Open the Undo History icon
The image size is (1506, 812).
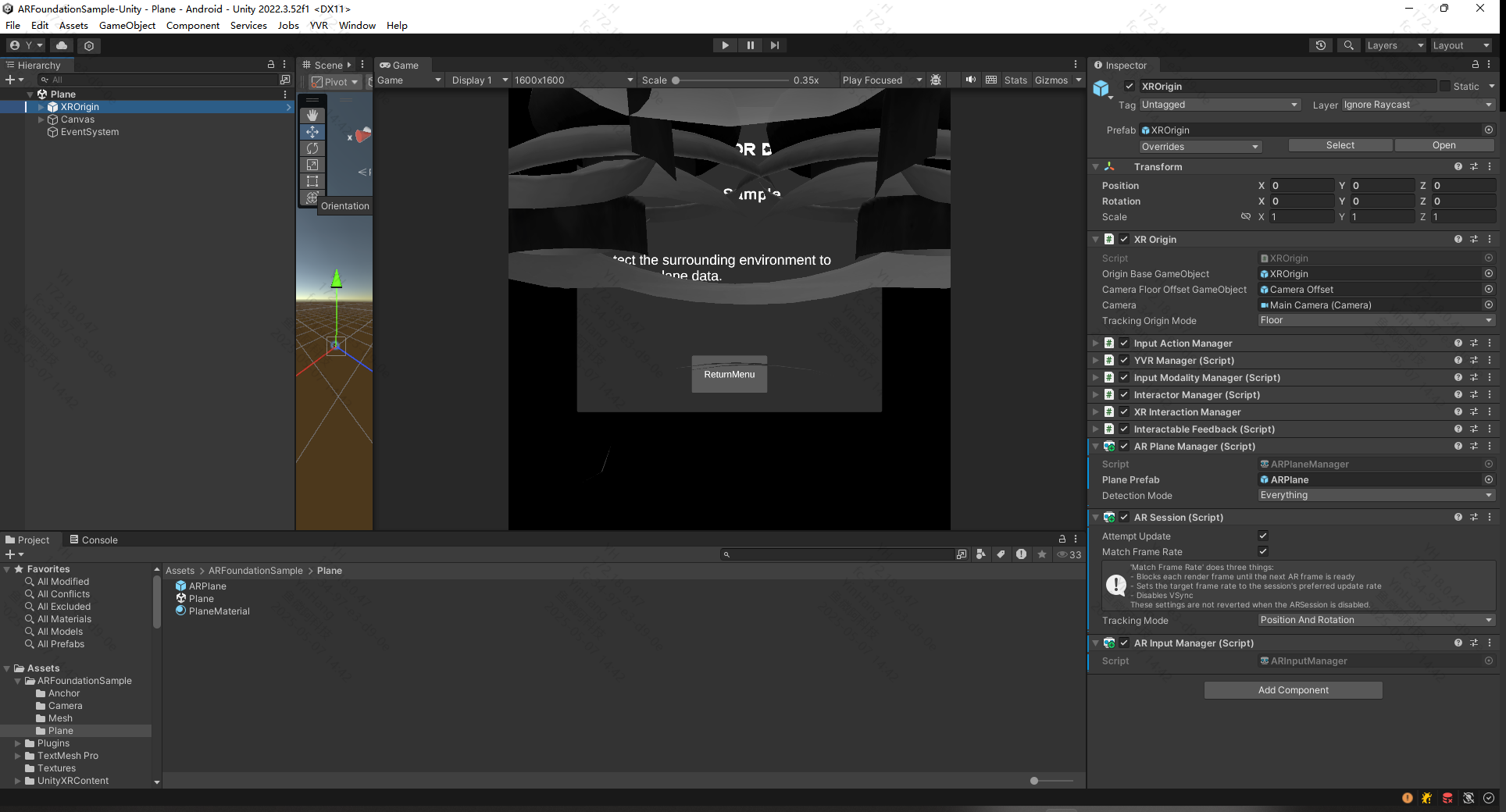point(1321,45)
